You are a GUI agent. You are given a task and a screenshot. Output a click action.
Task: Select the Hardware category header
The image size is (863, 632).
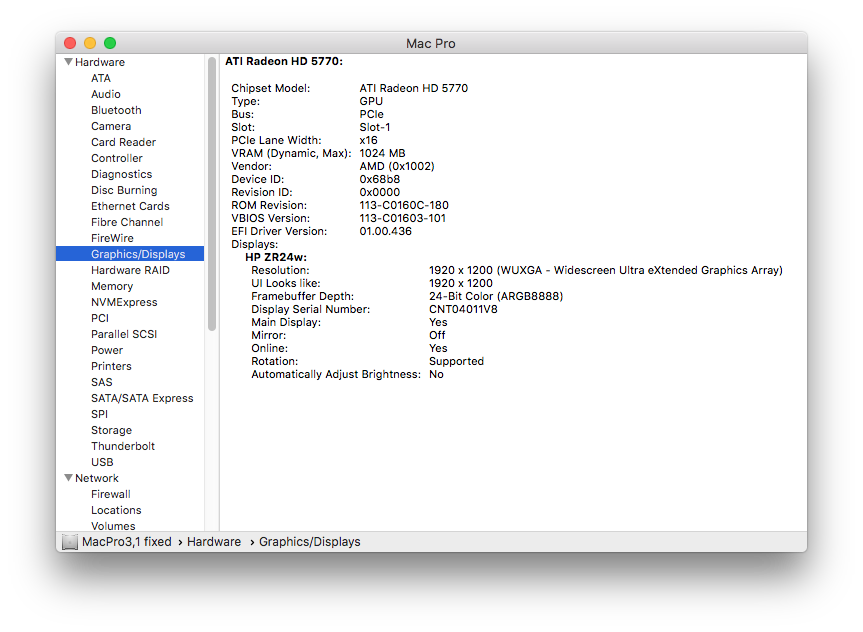(x=100, y=62)
